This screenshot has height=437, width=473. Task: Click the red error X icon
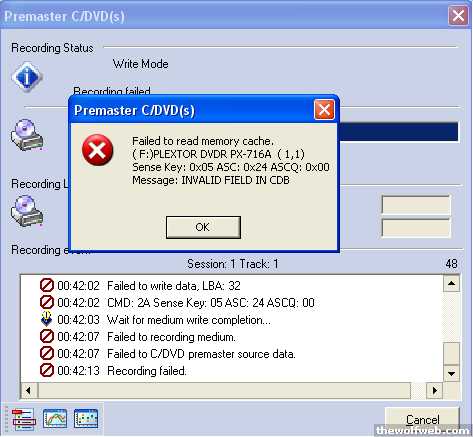(97, 150)
